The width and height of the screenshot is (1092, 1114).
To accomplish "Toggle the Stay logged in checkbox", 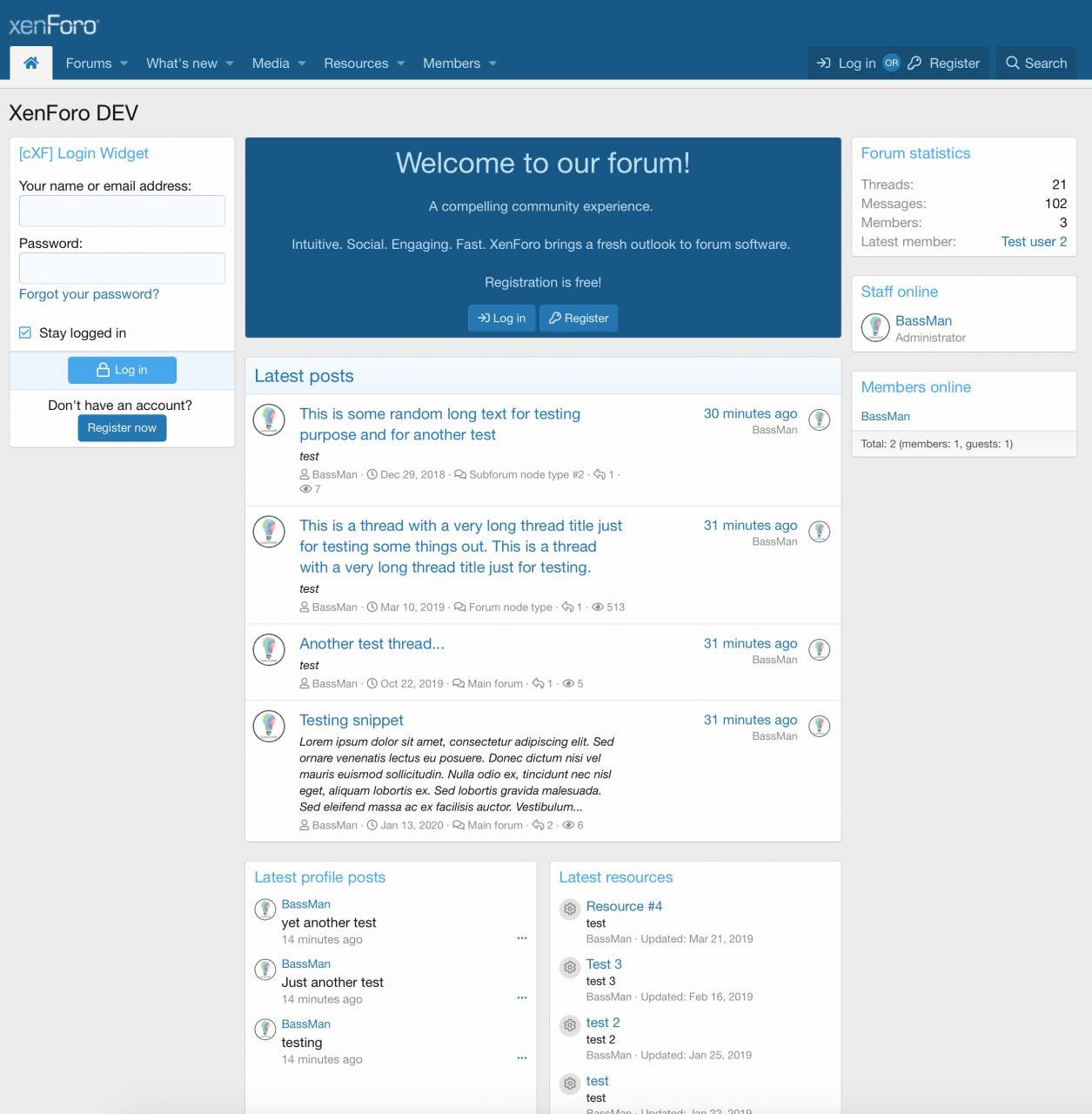I will 25,332.
